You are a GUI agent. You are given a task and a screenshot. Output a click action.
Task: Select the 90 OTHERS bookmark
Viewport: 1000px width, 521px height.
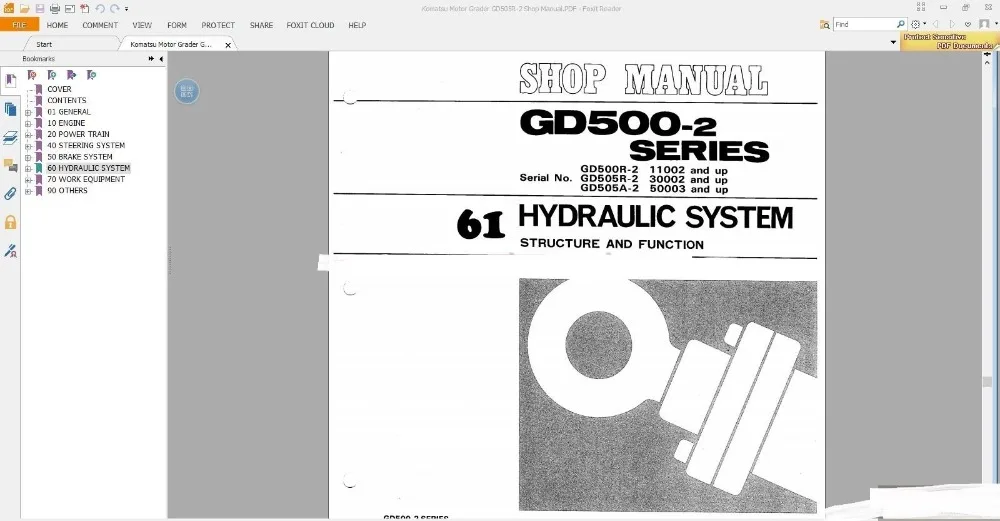(67, 191)
